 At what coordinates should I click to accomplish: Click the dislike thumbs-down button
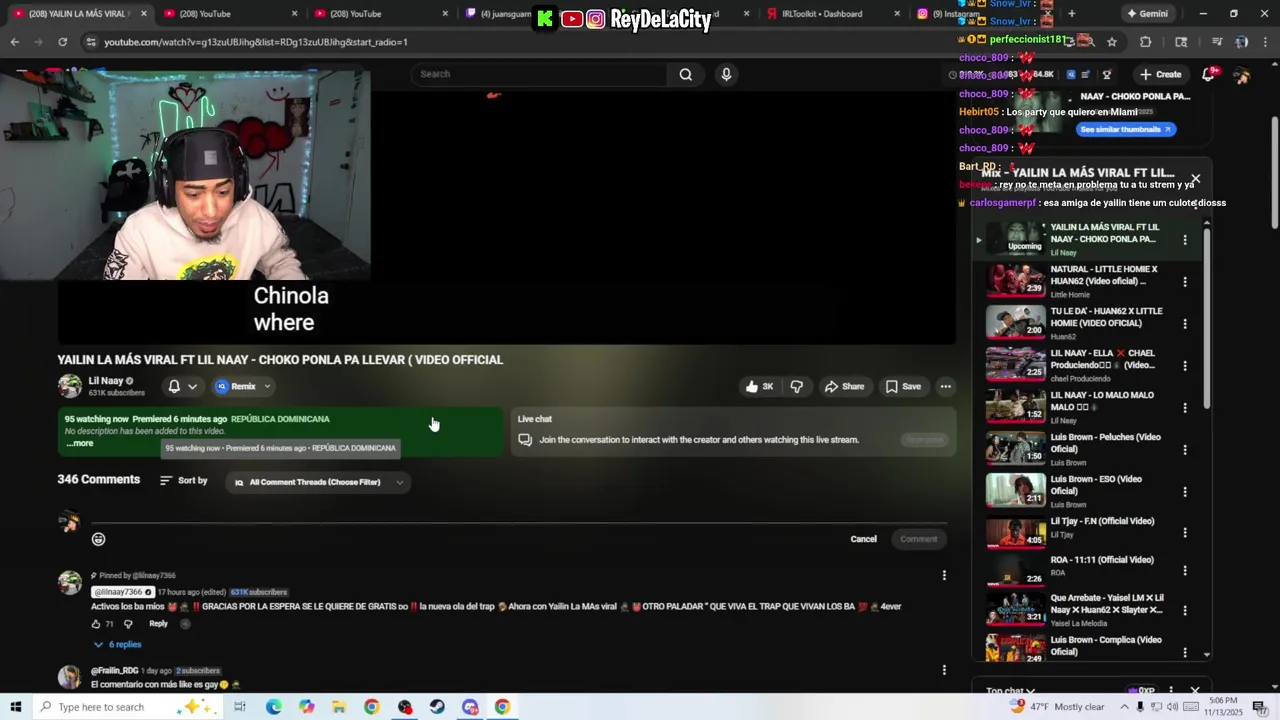(797, 386)
